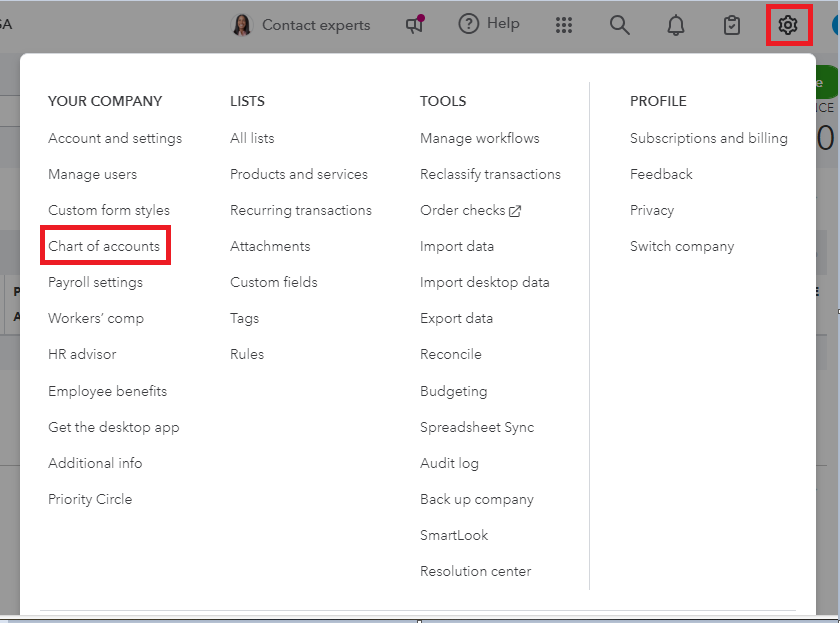Open Import data tool

coord(457,246)
